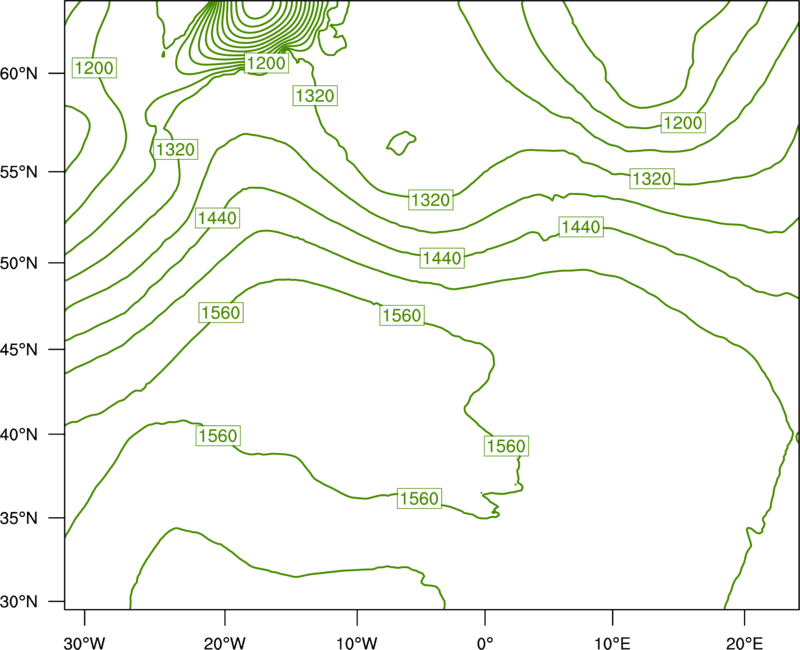
Task: Select the 1200 contour label near 15°E
Action: coord(683,123)
